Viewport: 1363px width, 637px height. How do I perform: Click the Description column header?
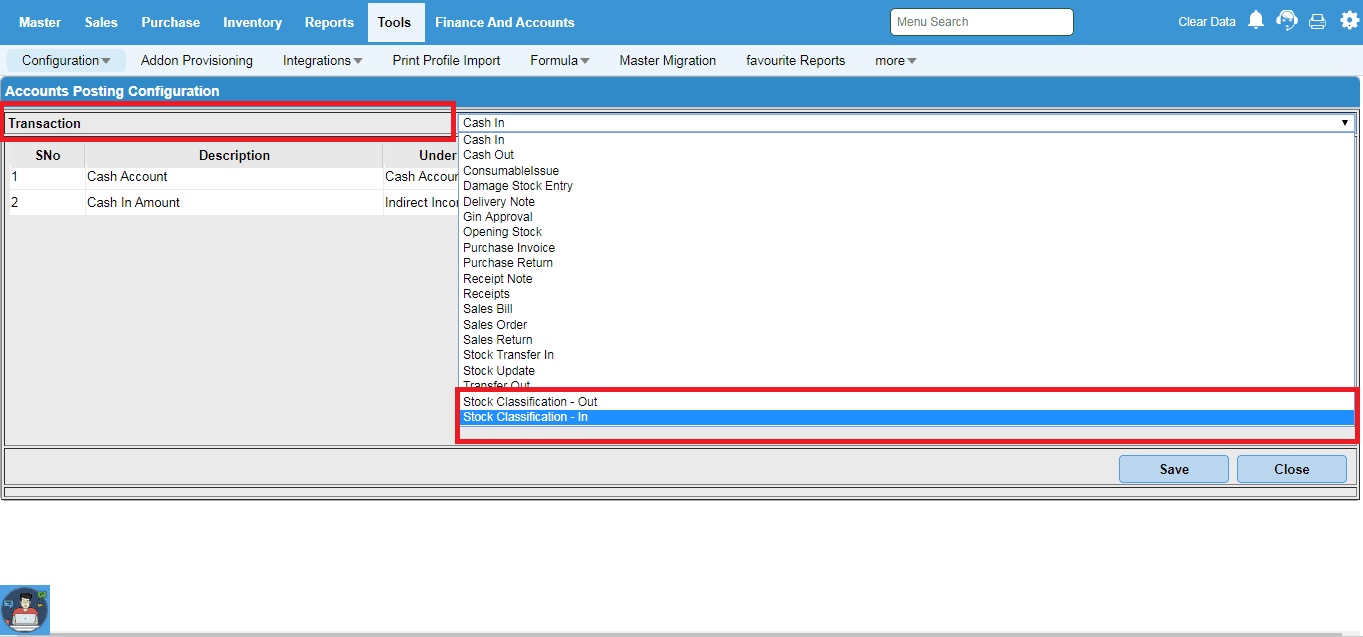click(234, 155)
